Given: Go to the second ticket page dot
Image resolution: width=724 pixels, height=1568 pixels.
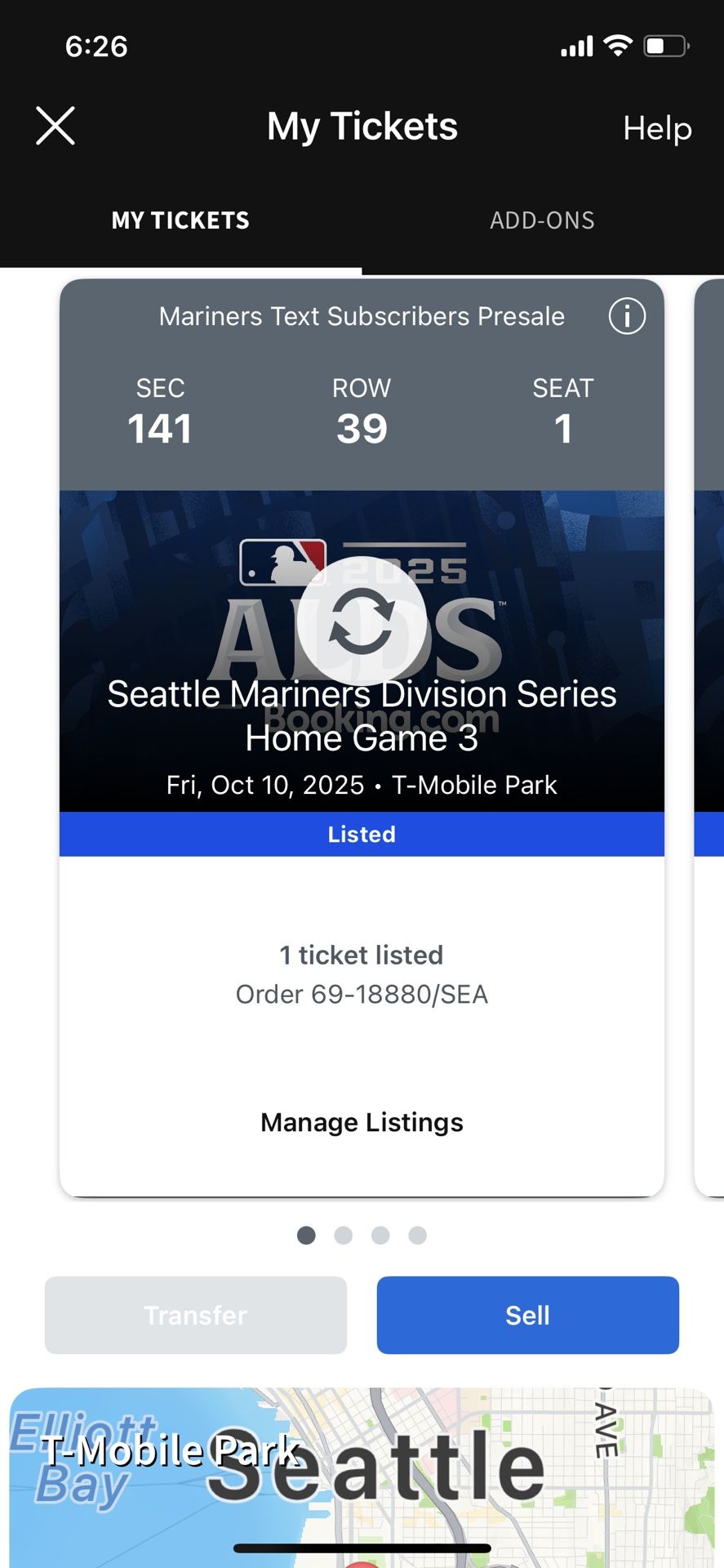Looking at the screenshot, I should (344, 1235).
